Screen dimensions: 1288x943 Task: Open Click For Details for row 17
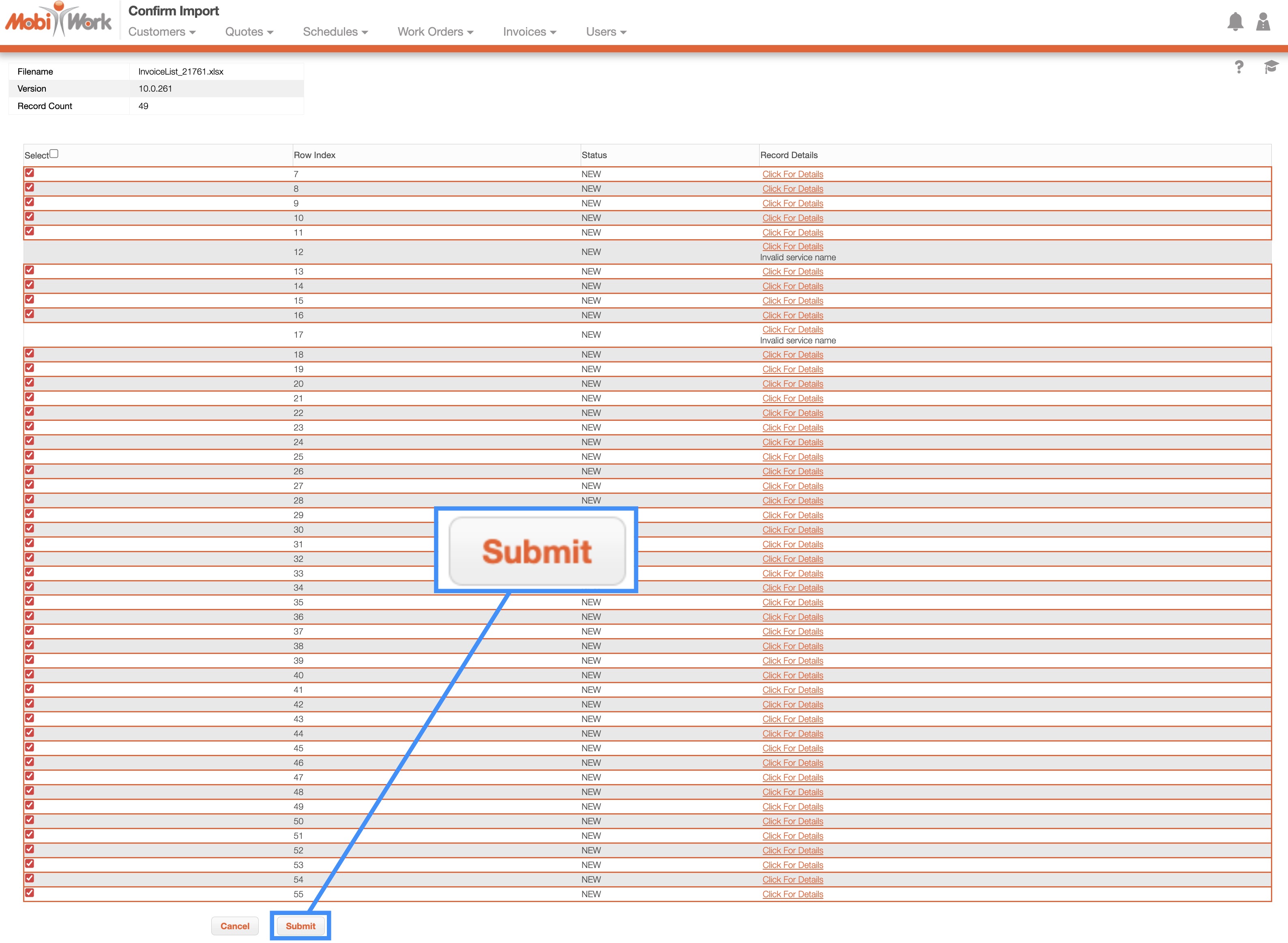[x=792, y=329]
